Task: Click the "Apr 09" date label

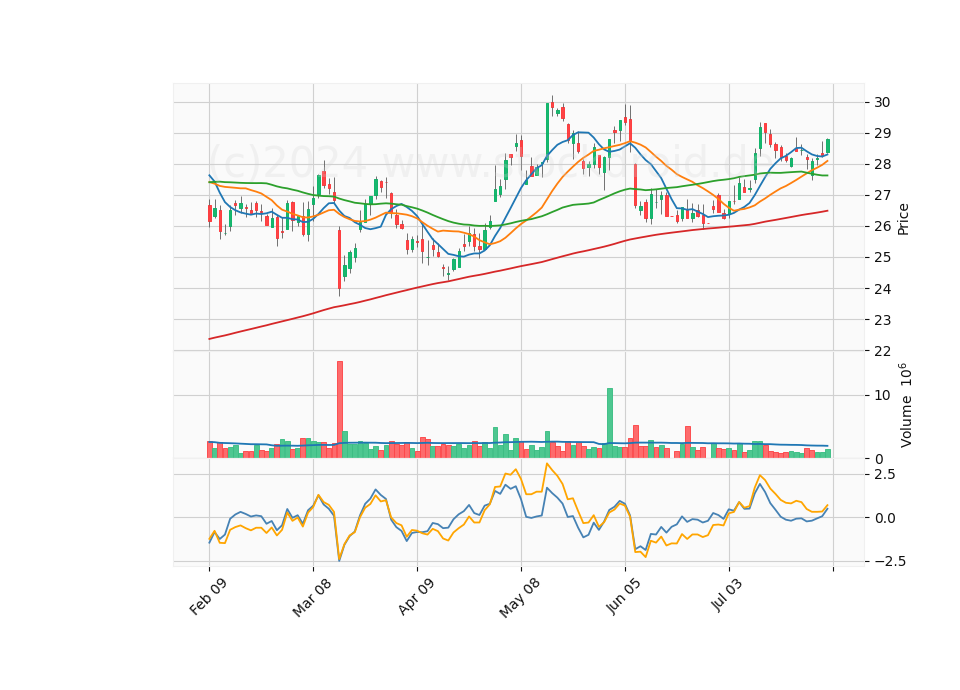Action: (416, 596)
